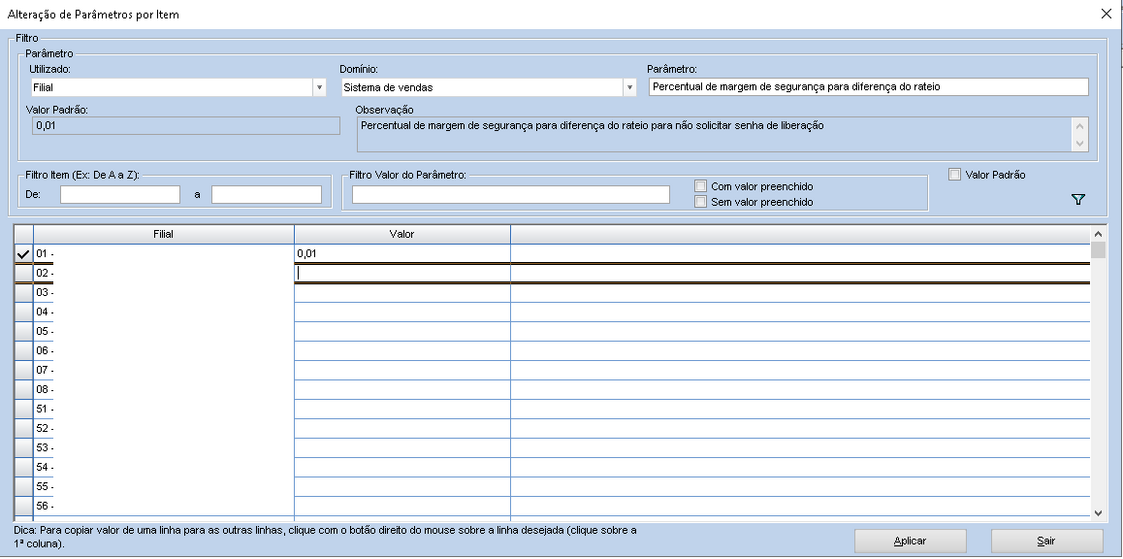Select the row selector for filial 04
The height and width of the screenshot is (559, 1123).
pyautogui.click(x=24, y=312)
